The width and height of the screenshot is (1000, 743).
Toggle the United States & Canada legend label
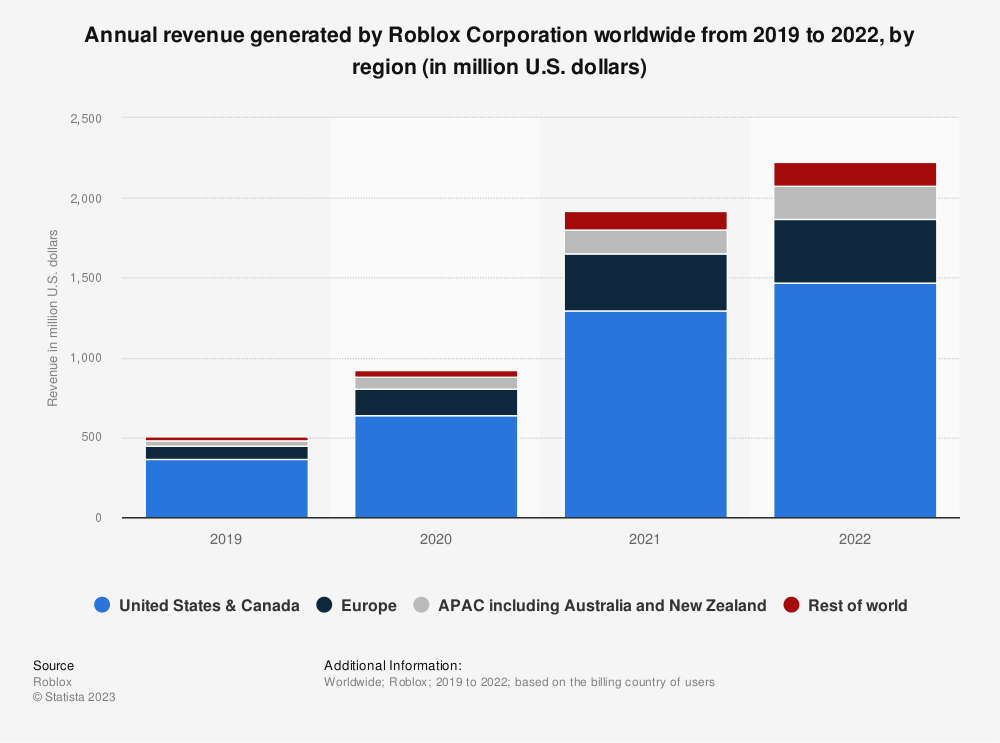209,605
